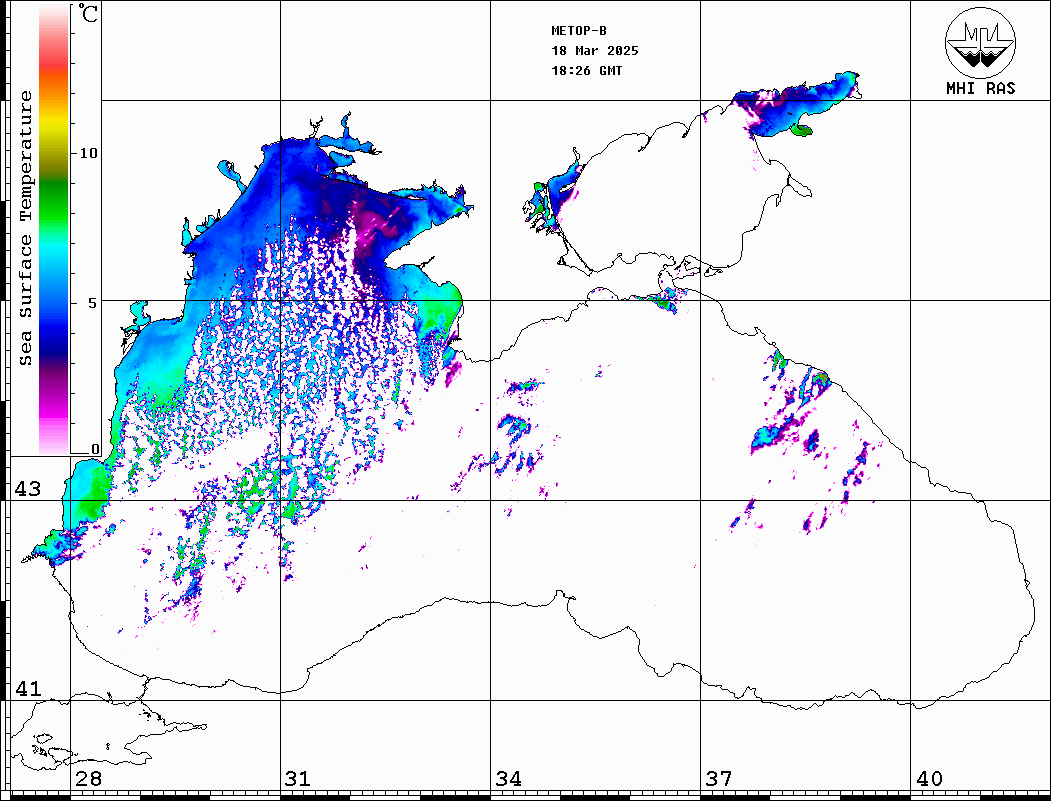Click the latitude label "41"
Image resolution: width=1051 pixels, height=801 pixels.
28,688
